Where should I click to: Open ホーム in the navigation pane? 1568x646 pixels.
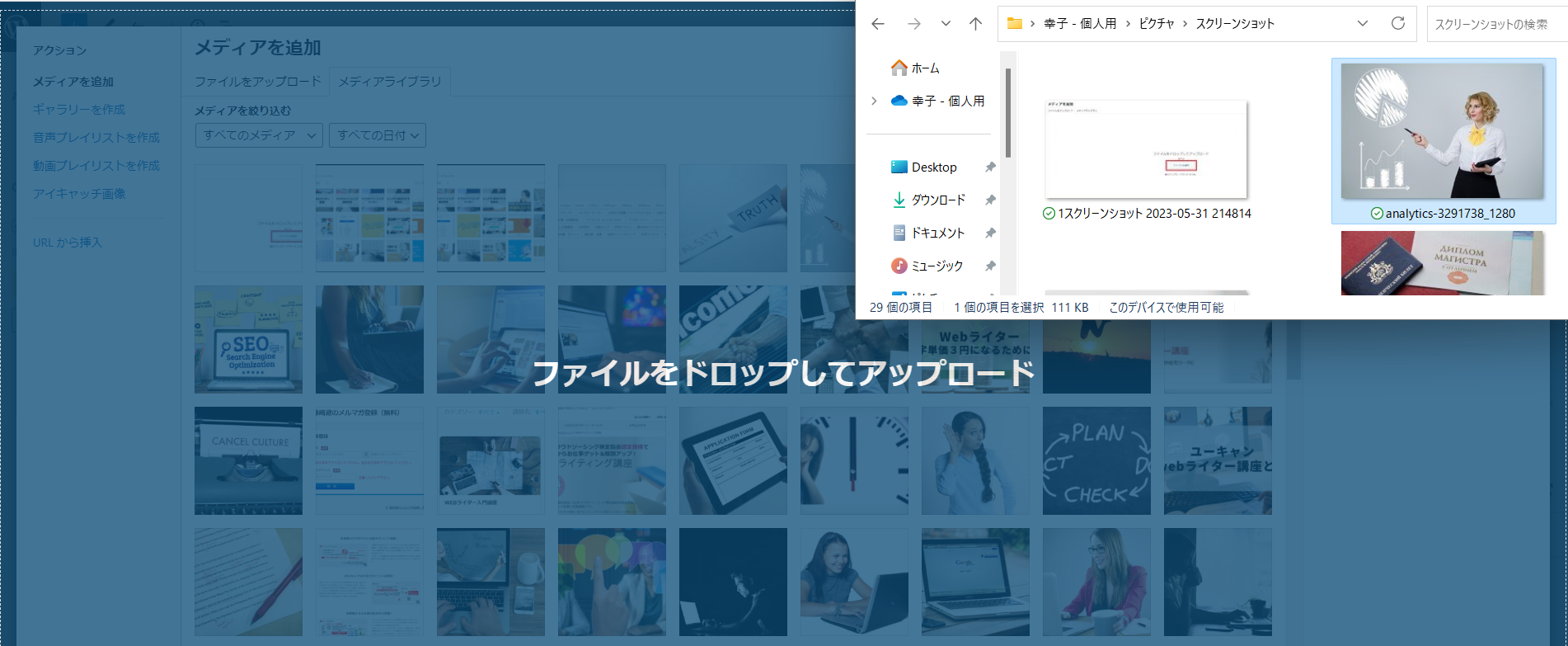915,68
